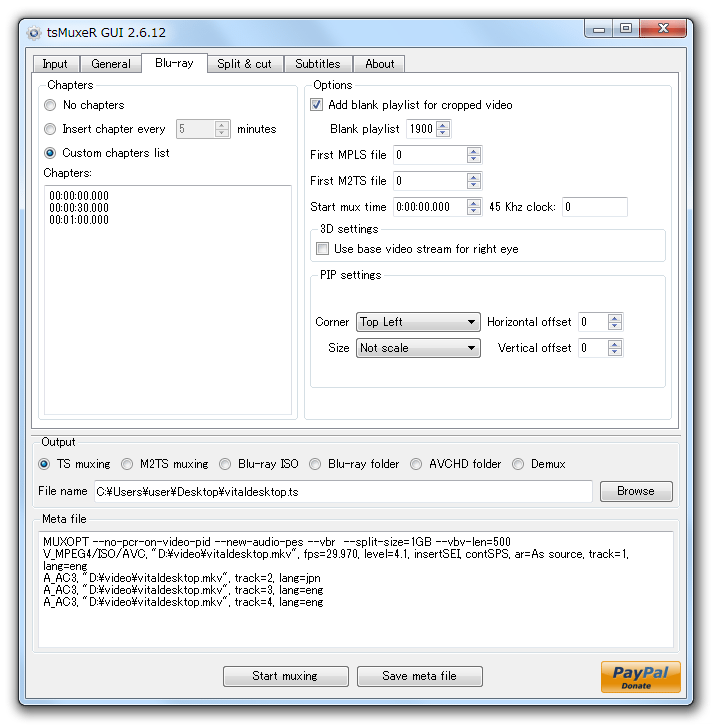This screenshot has width=715, height=728.
Task: Open the Size dropdown showing Not scale
Action: pyautogui.click(x=418, y=348)
